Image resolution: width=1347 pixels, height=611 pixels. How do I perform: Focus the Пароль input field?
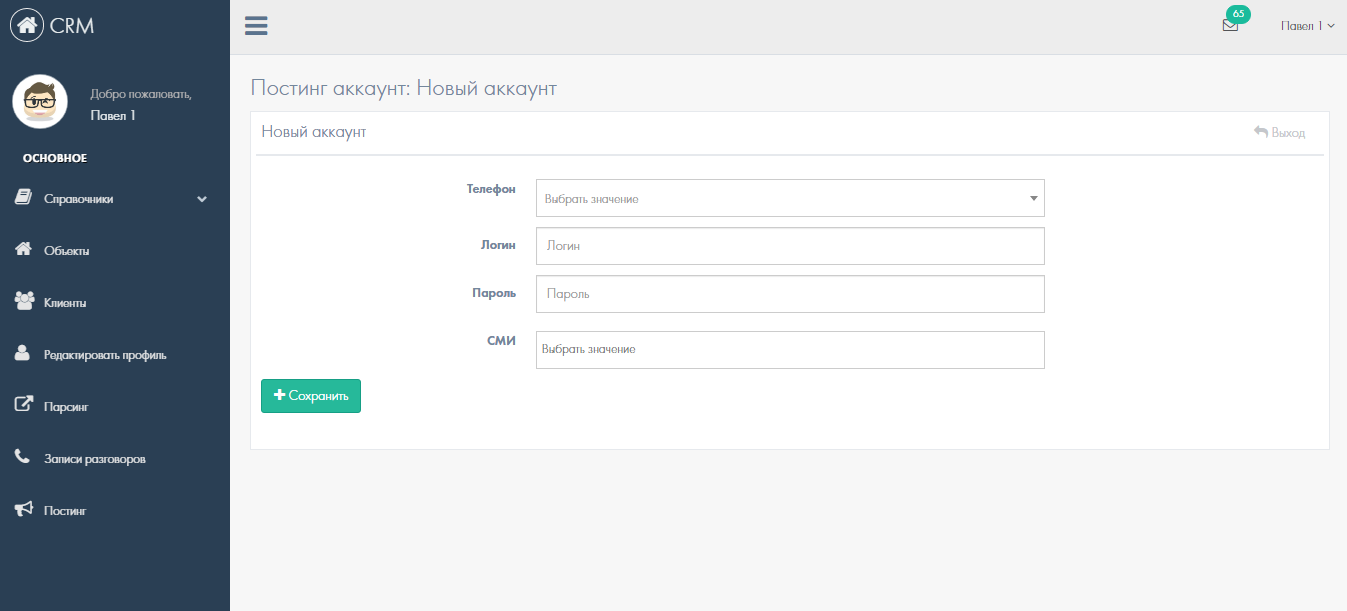point(790,294)
